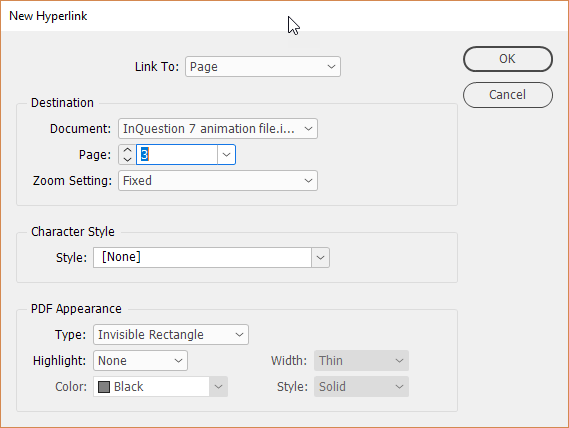Increase page number with up stepper arrow
569x428 pixels.
coord(127,150)
